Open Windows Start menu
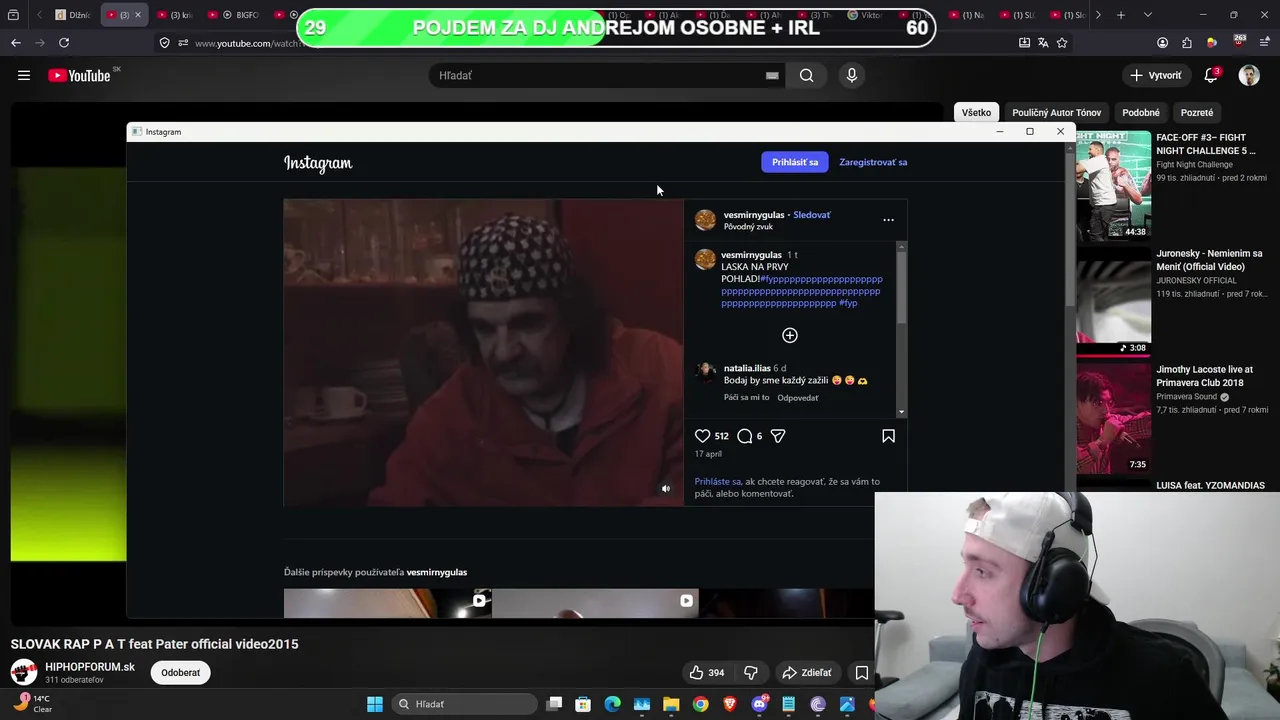Screen dimensions: 1280x720 [375, 704]
